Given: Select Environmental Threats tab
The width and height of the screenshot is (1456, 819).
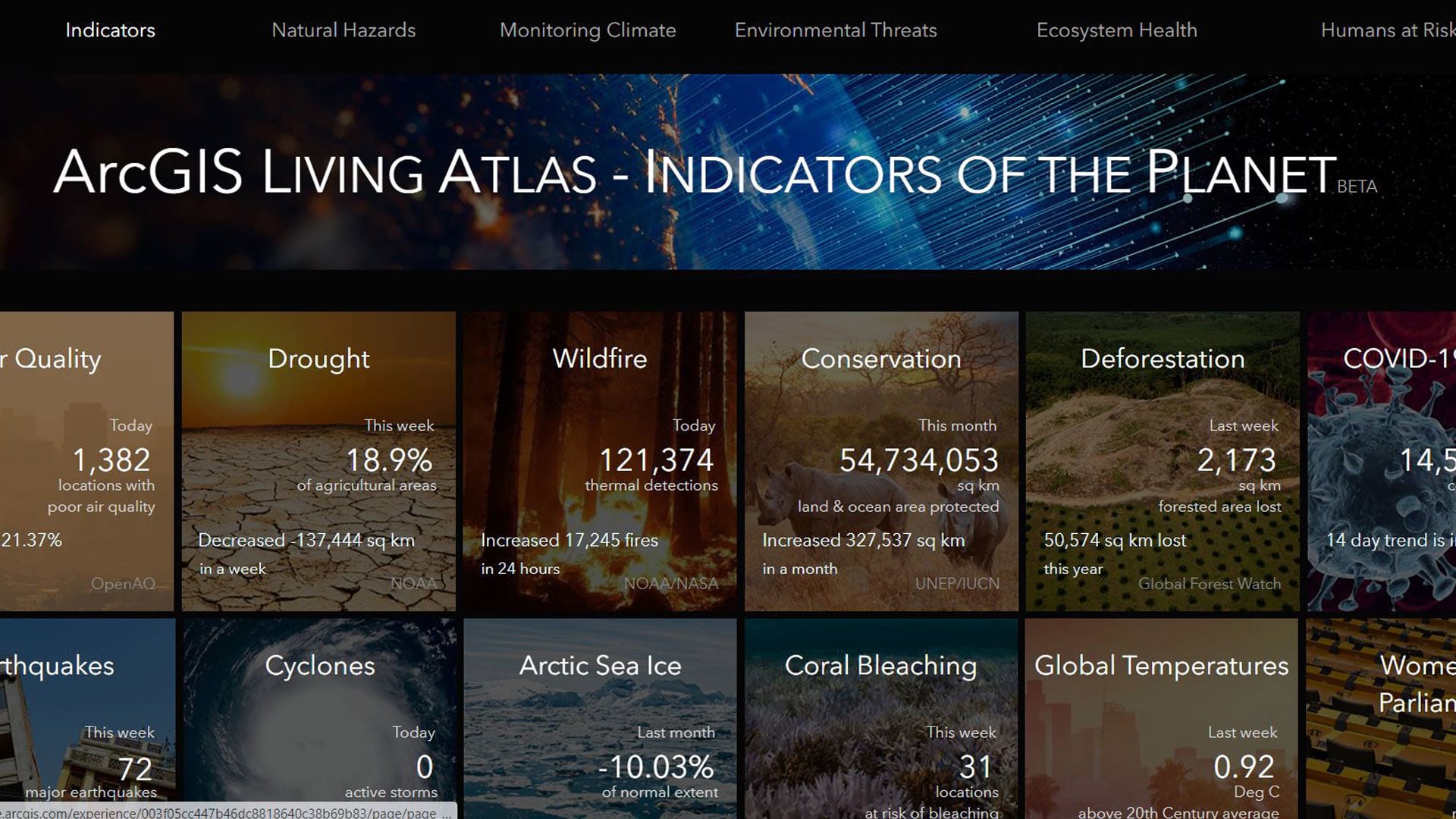Looking at the screenshot, I should pos(835,30).
